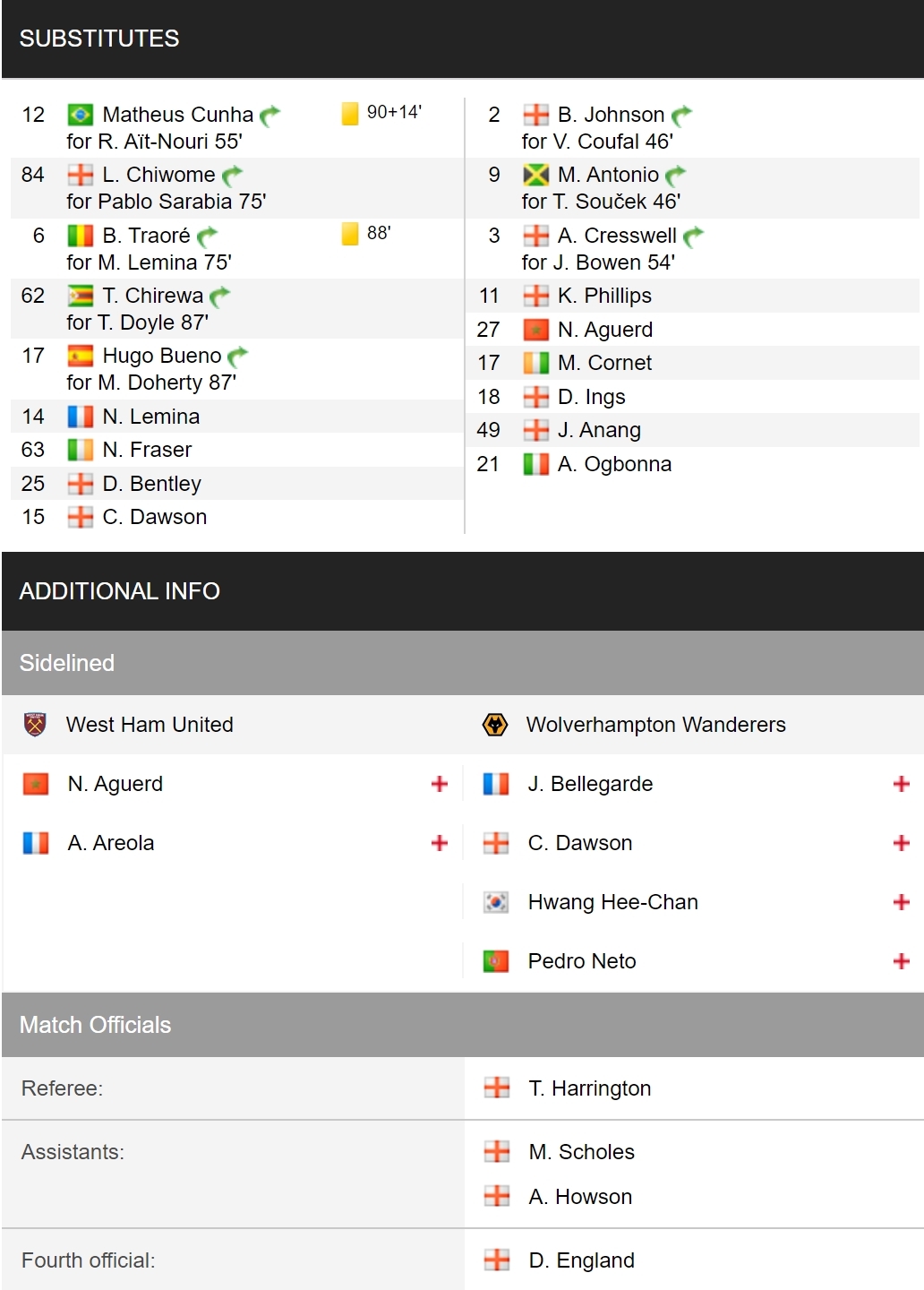Open fourth official D. England link
This screenshot has height=1290, width=924.
point(581,1260)
